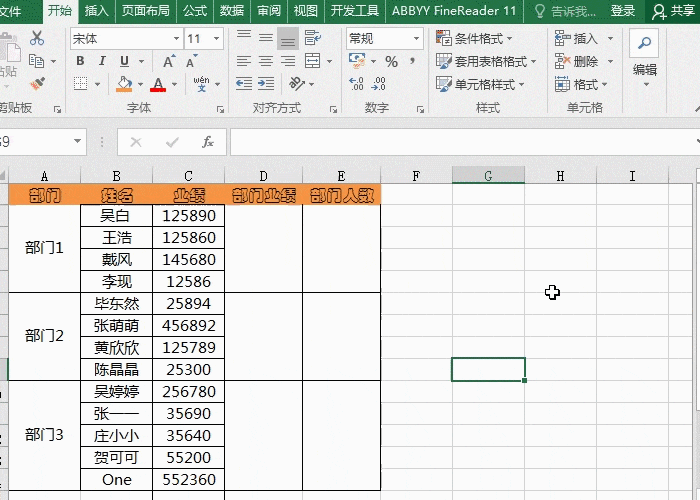
Task: Click the Format Painter brush icon
Action: point(37,85)
